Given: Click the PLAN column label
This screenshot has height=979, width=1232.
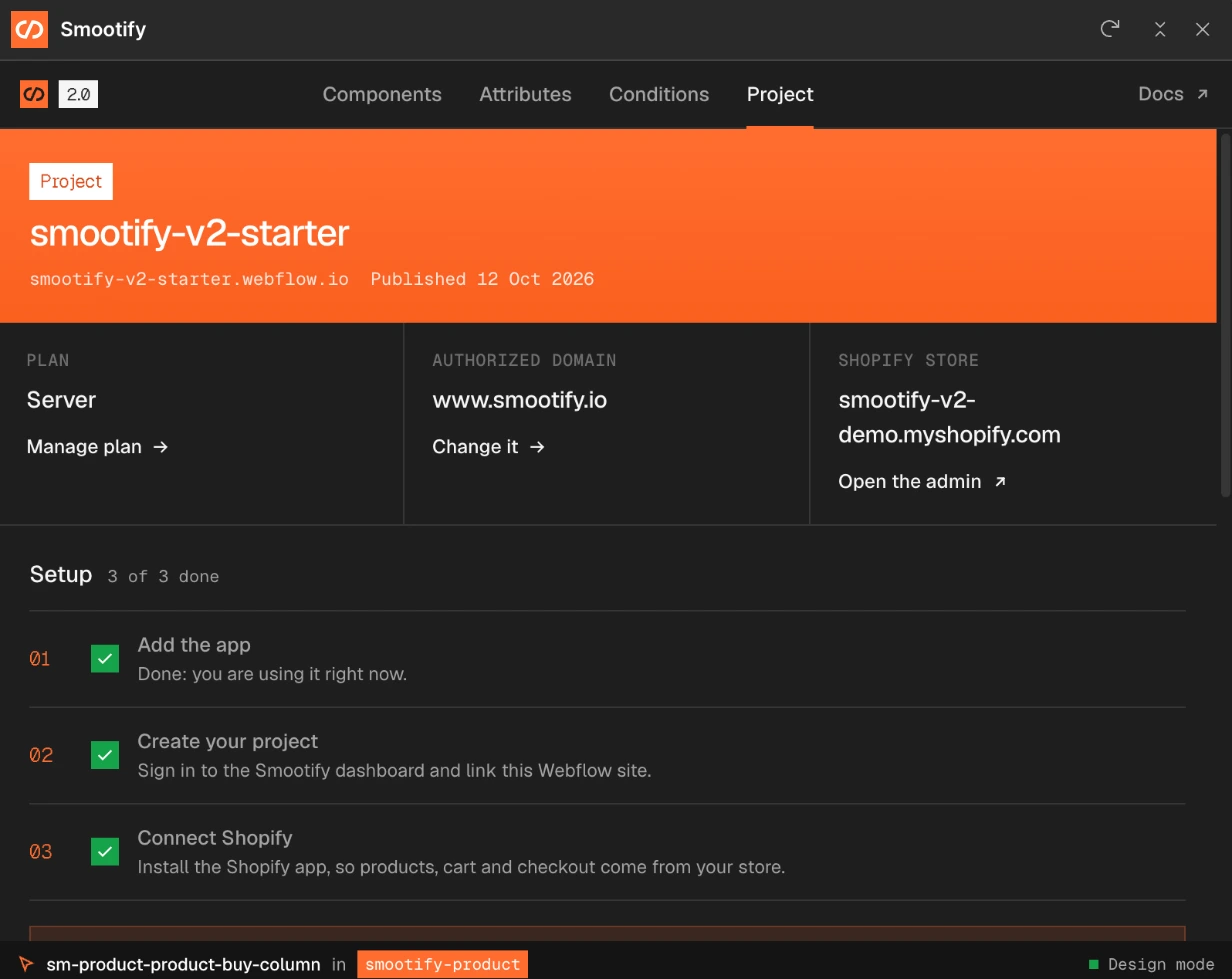Looking at the screenshot, I should 48,360.
